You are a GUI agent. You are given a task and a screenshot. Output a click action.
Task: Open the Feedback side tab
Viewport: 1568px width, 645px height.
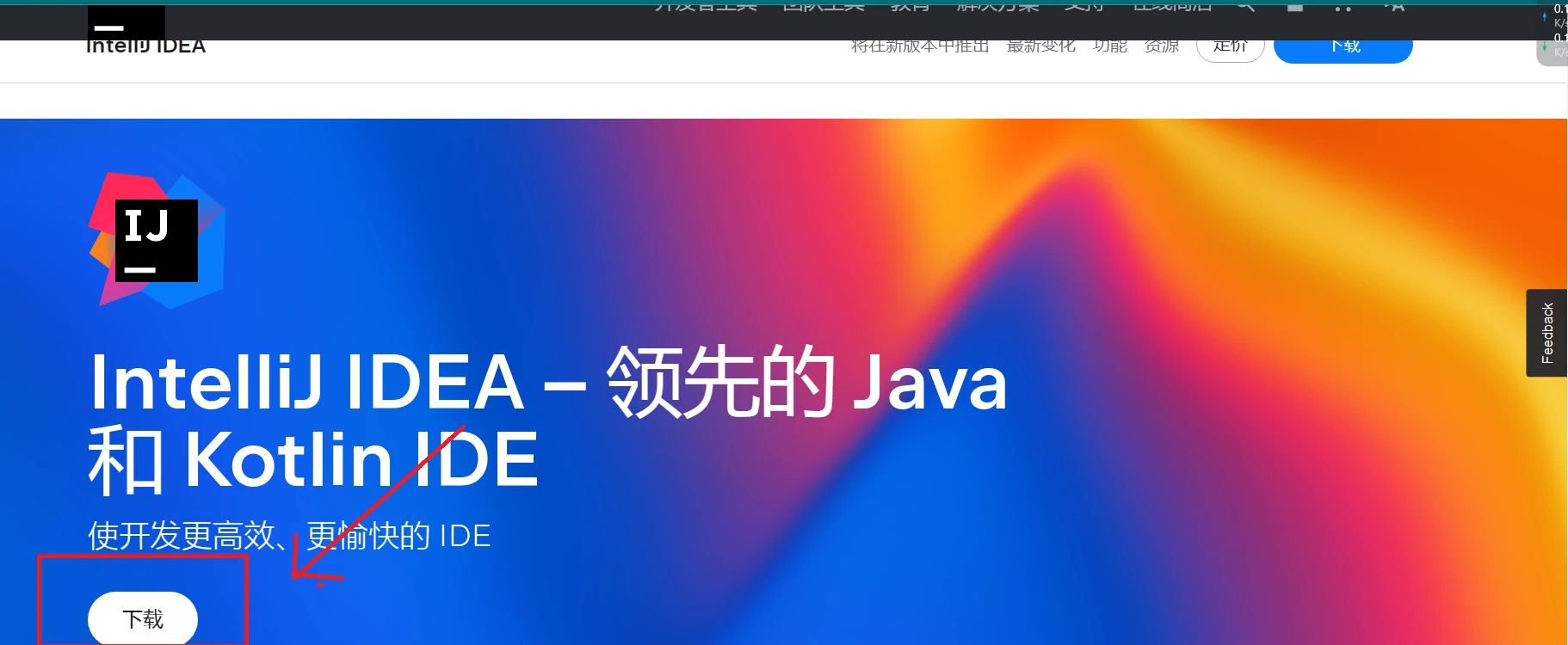(x=1546, y=333)
